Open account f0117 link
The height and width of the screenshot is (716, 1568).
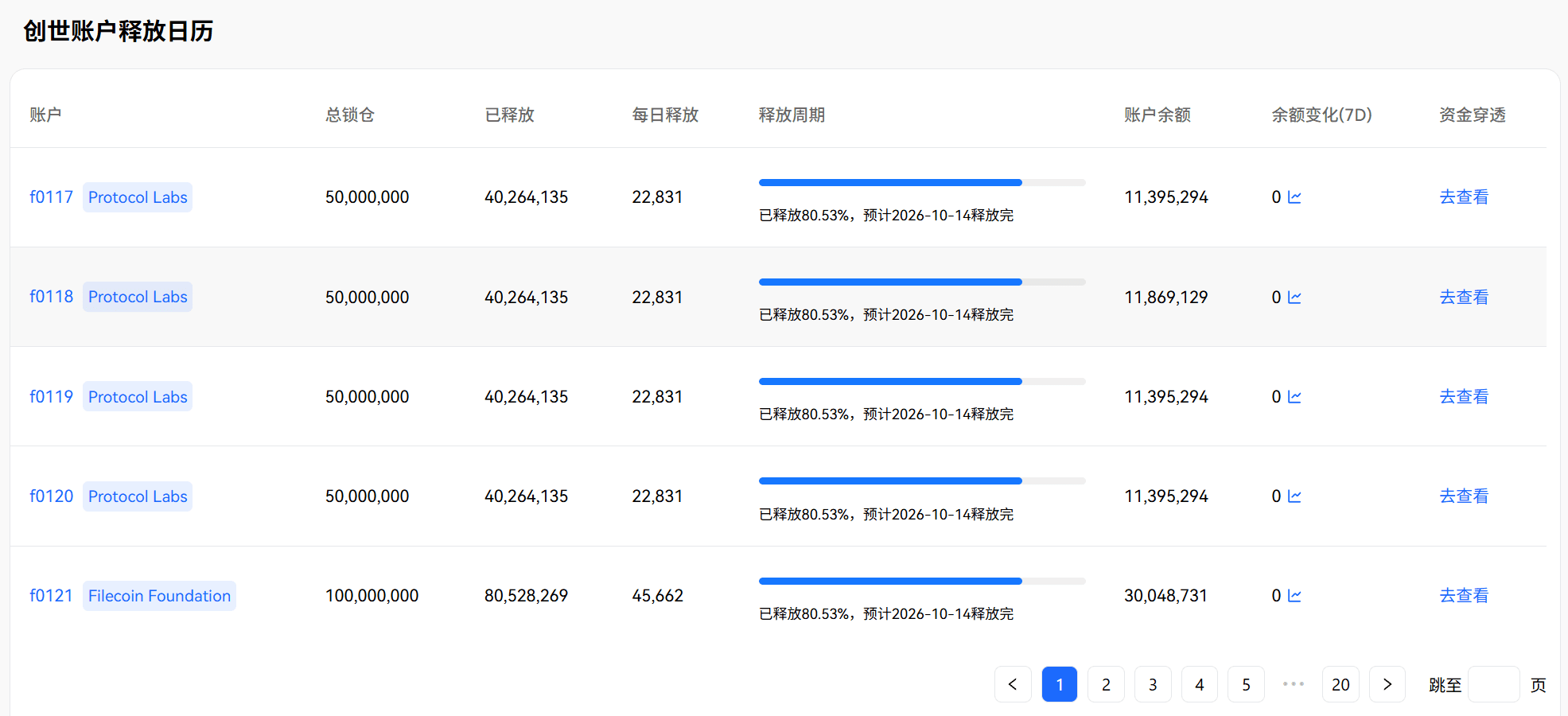pos(51,197)
